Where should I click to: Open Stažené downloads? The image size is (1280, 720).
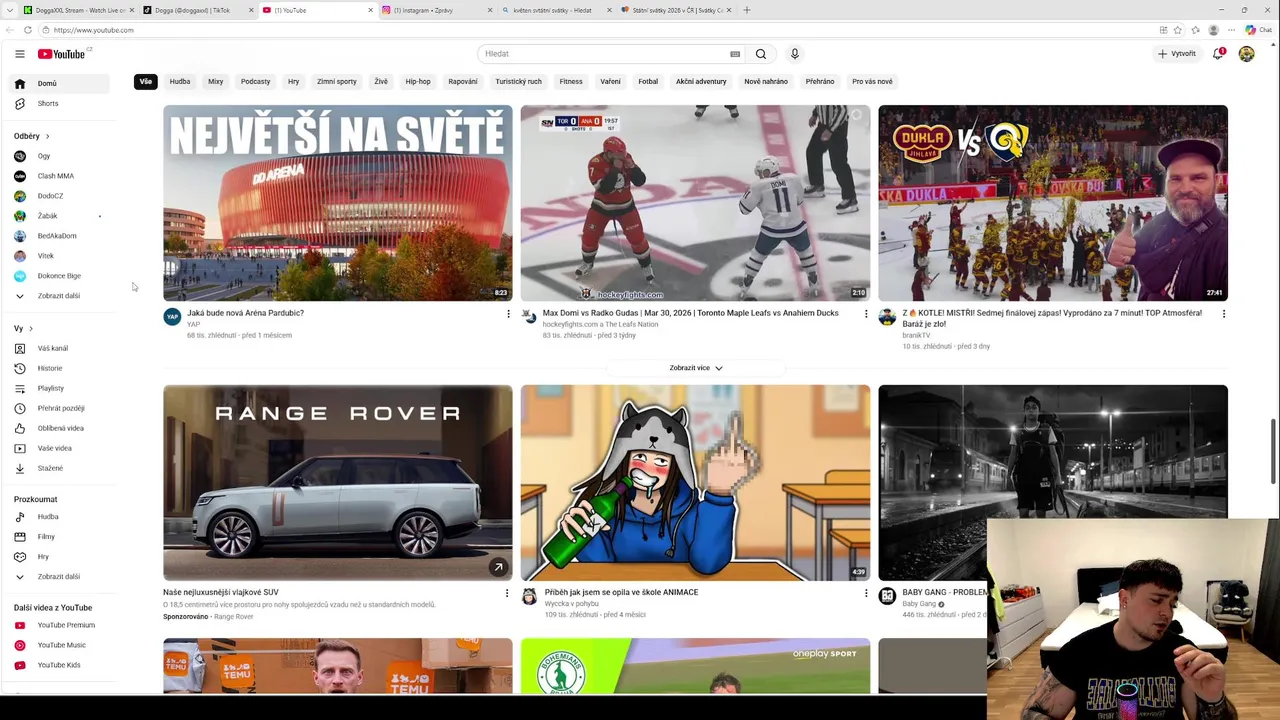(x=58, y=468)
